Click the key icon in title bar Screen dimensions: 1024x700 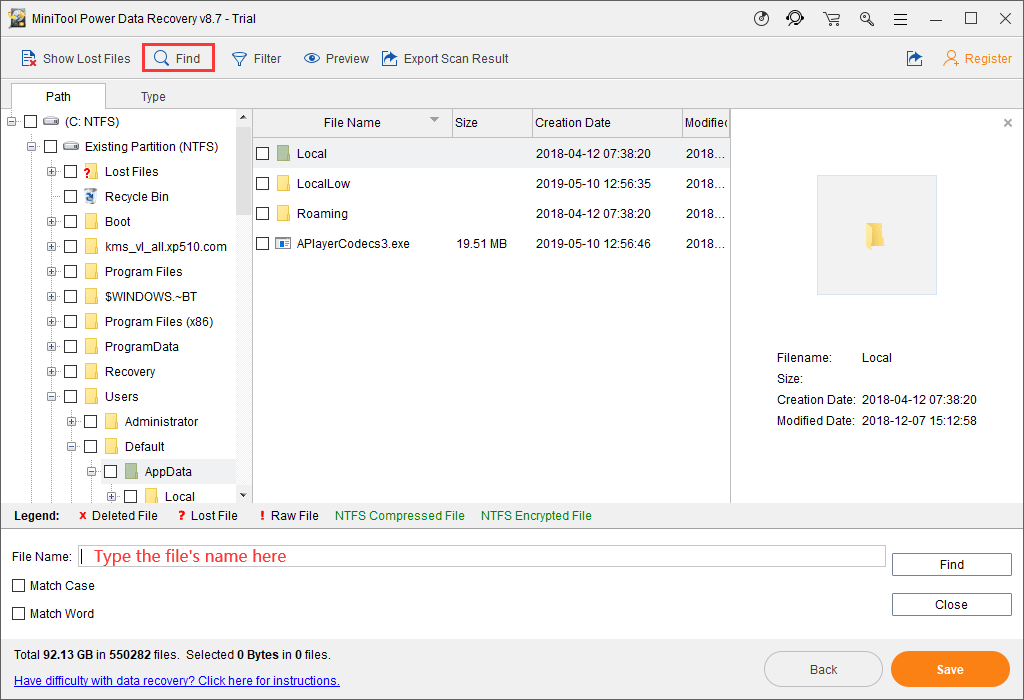pyautogui.click(x=866, y=19)
